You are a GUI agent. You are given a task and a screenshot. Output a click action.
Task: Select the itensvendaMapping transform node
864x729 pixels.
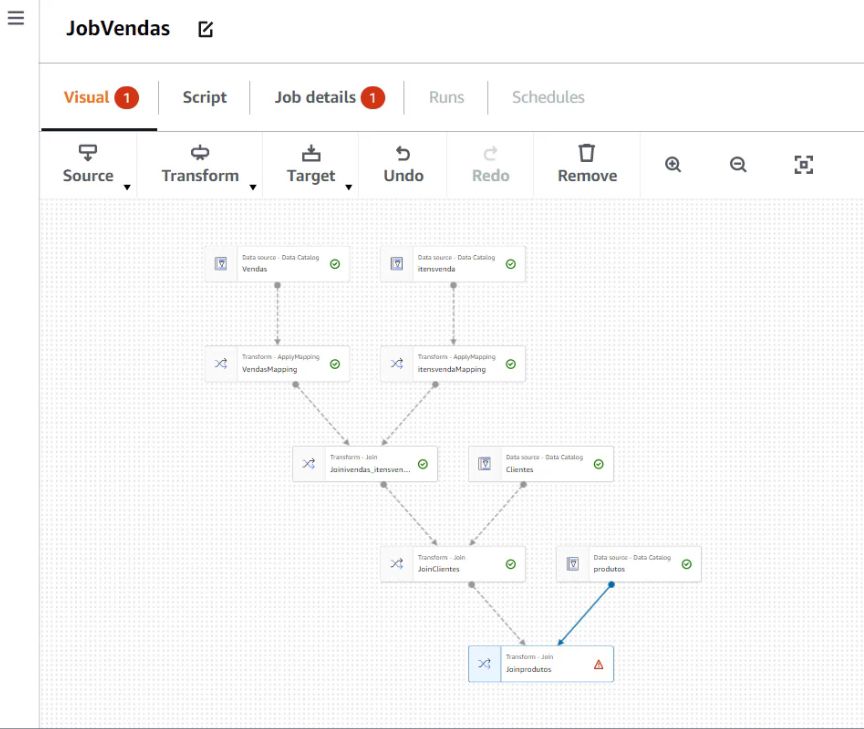tap(453, 364)
